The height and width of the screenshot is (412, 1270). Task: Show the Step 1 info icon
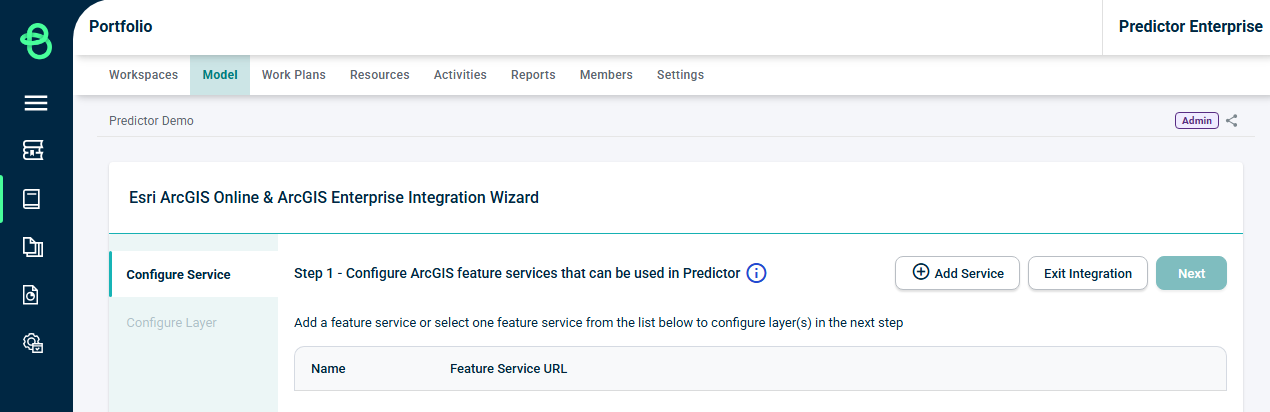pyautogui.click(x=757, y=273)
